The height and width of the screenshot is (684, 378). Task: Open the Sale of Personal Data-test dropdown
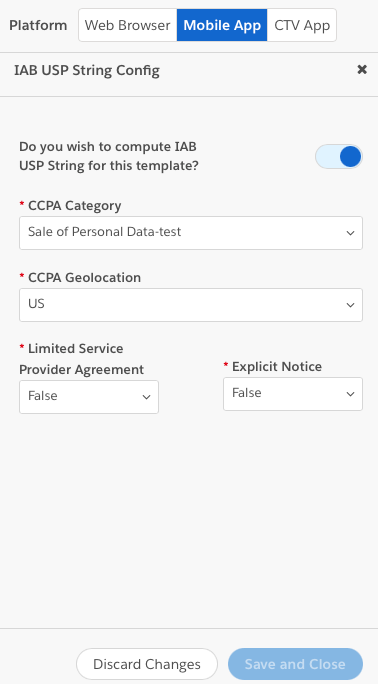(x=191, y=233)
